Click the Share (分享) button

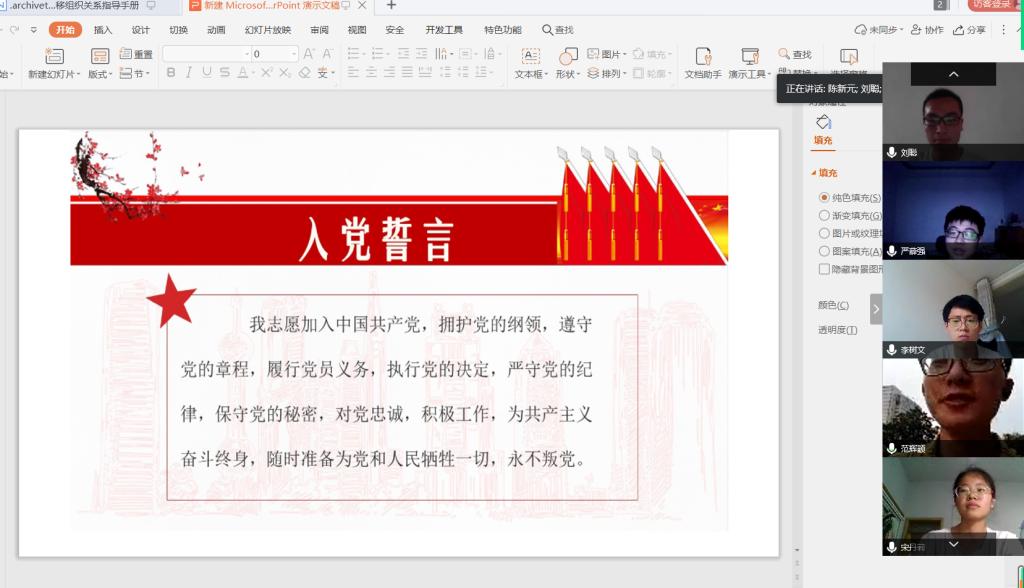coord(970,30)
